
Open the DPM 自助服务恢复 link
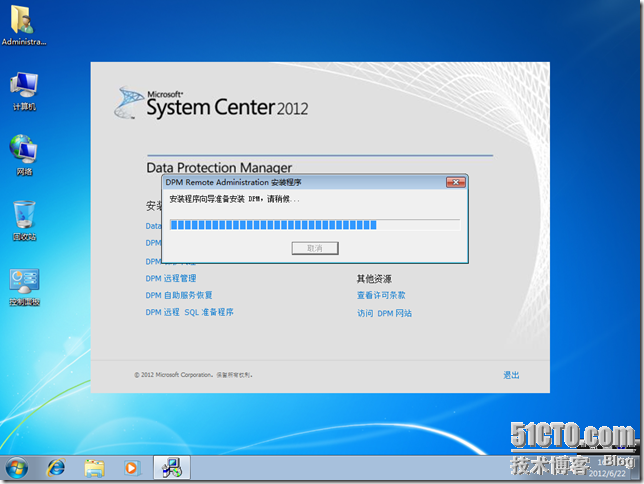(179, 295)
